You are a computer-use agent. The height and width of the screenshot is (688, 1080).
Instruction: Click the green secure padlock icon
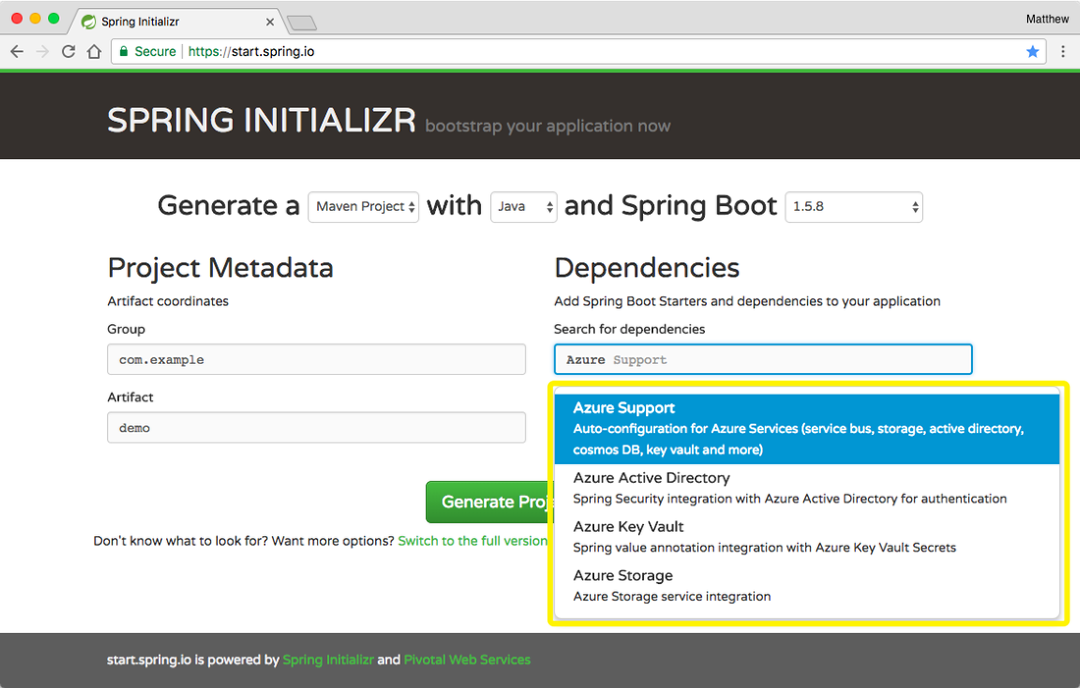pyautogui.click(x=124, y=52)
